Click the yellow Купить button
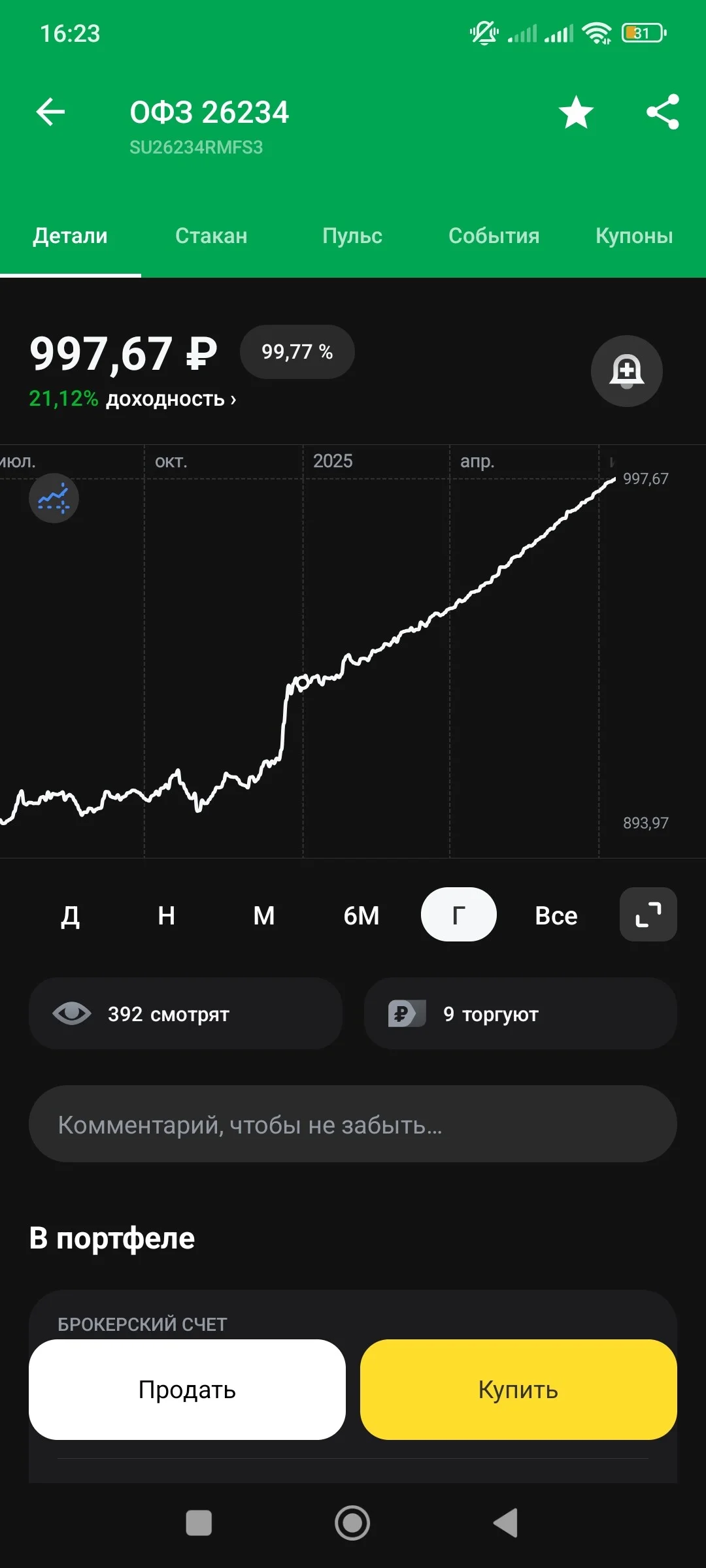706x1568 pixels. pyautogui.click(x=518, y=1390)
